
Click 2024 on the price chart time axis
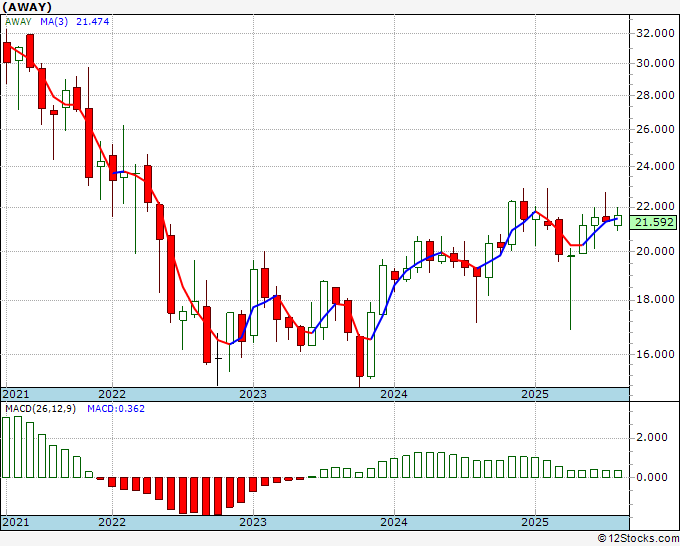coord(394,394)
